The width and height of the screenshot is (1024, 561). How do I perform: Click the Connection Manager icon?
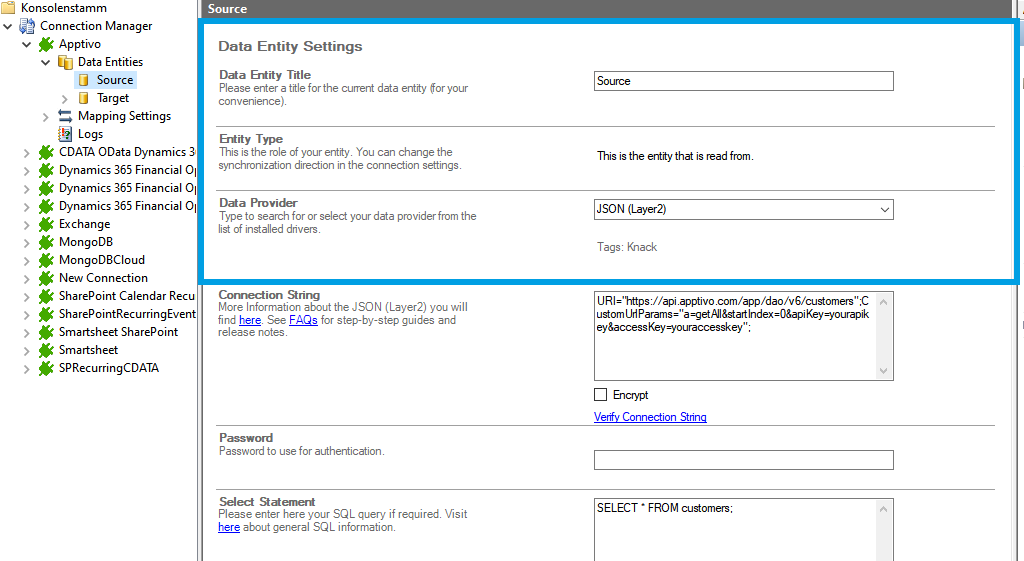[x=27, y=26]
